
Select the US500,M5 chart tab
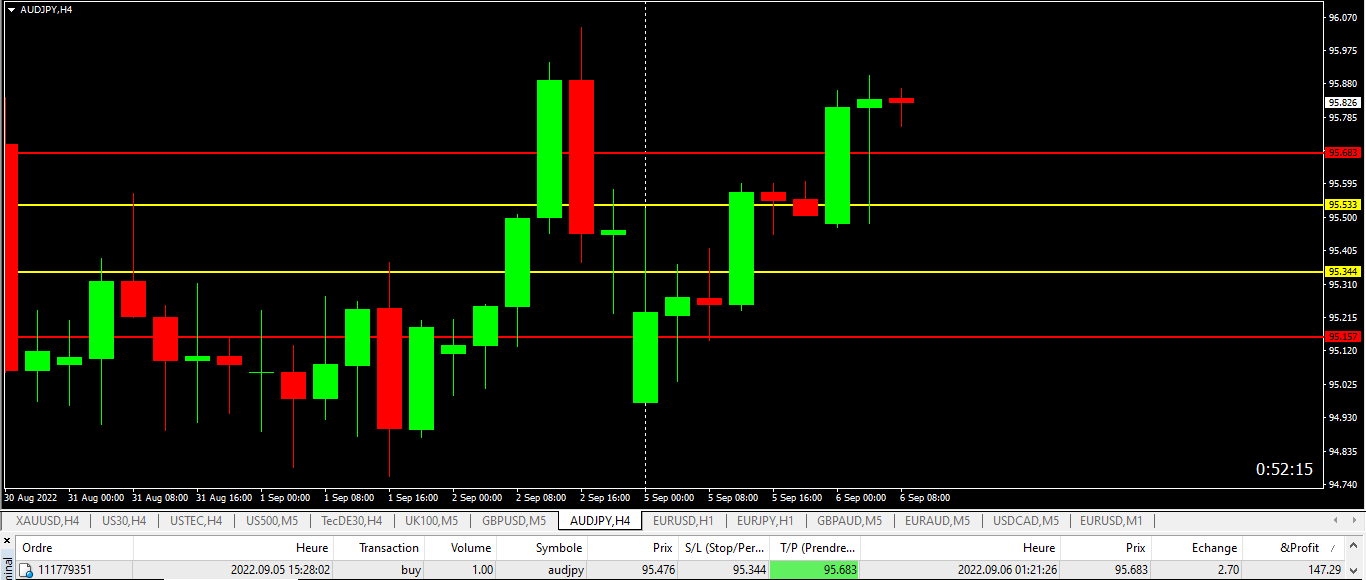click(x=272, y=521)
